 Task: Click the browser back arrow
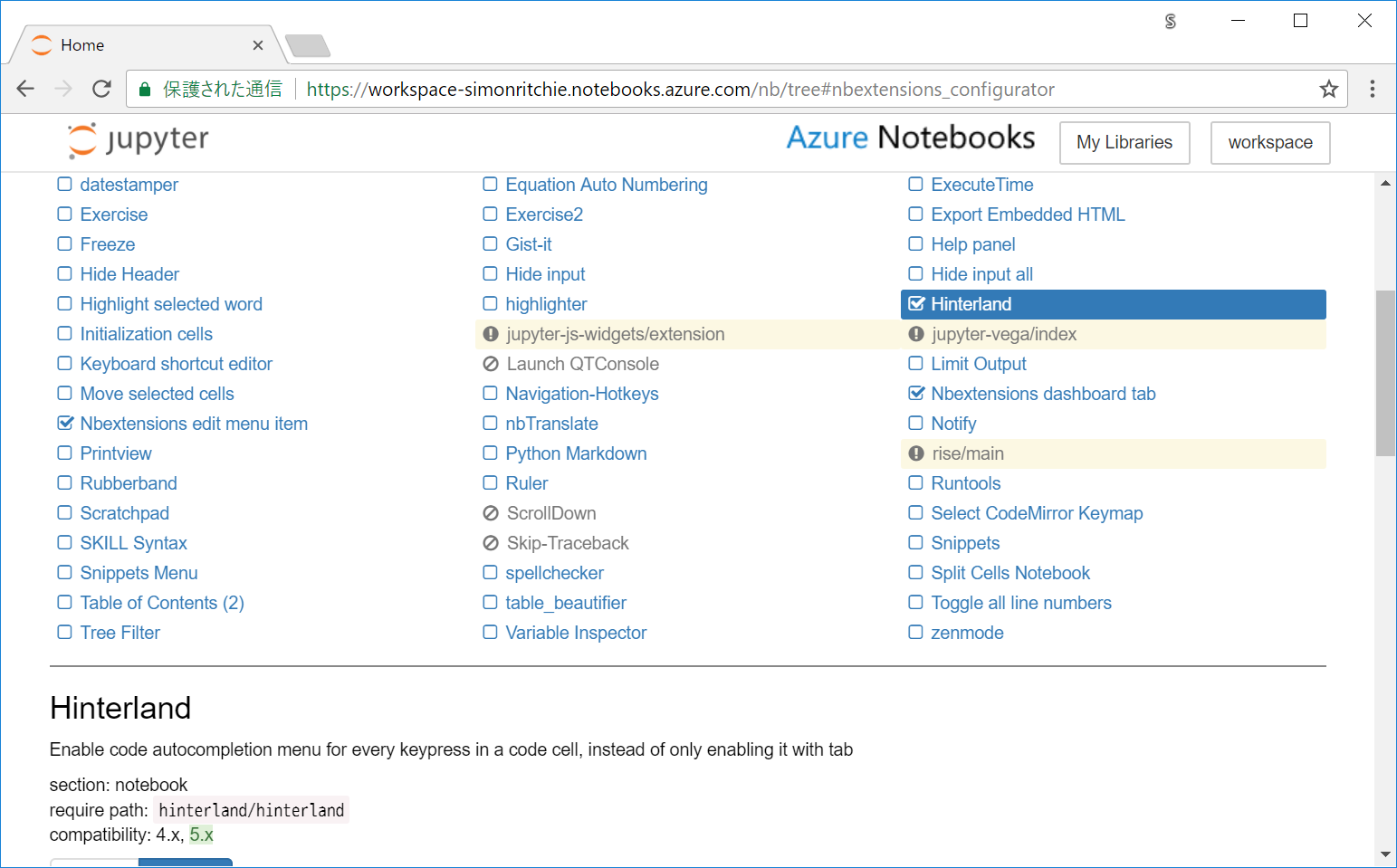coord(25,89)
